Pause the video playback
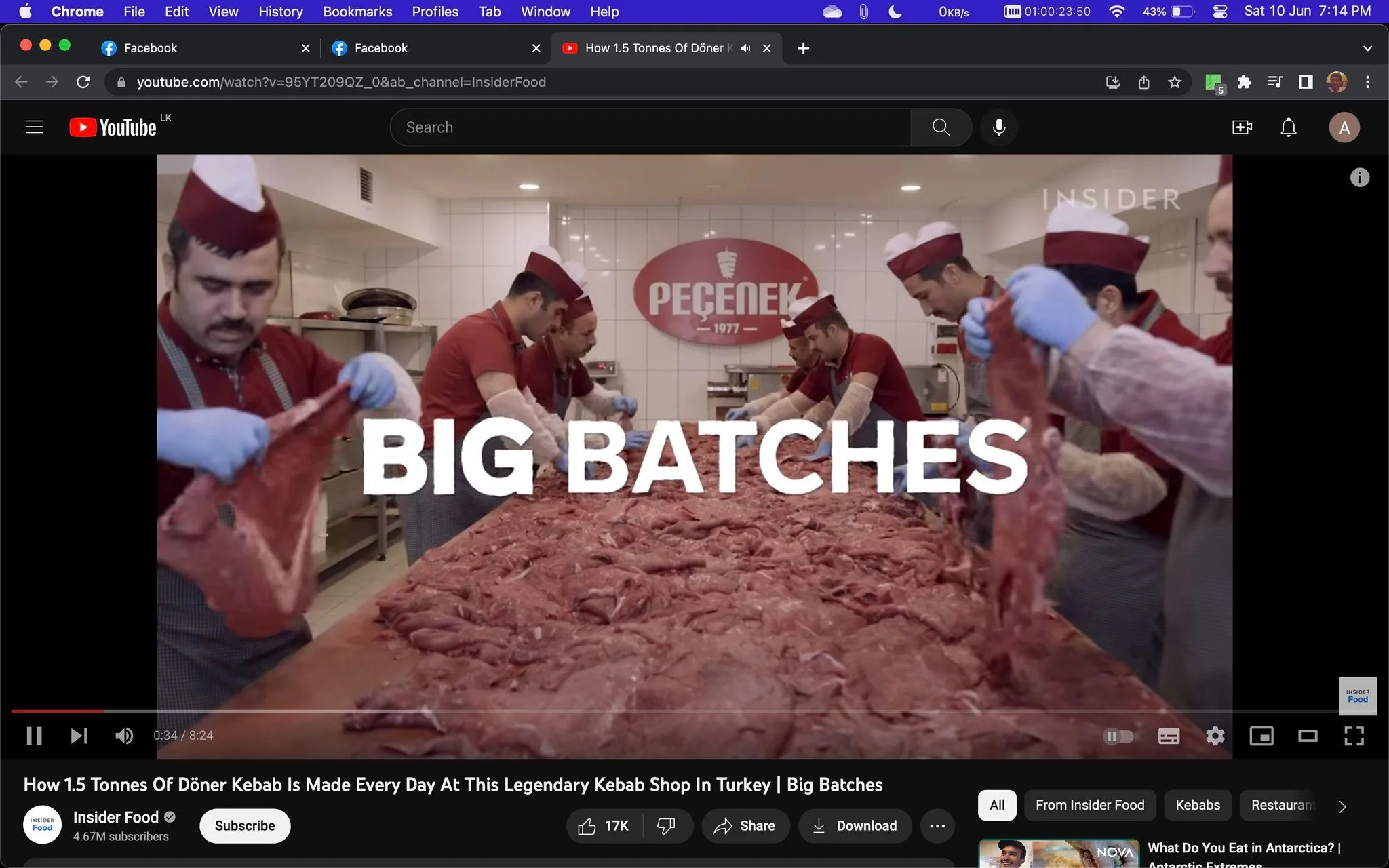The width and height of the screenshot is (1389, 868). click(35, 736)
